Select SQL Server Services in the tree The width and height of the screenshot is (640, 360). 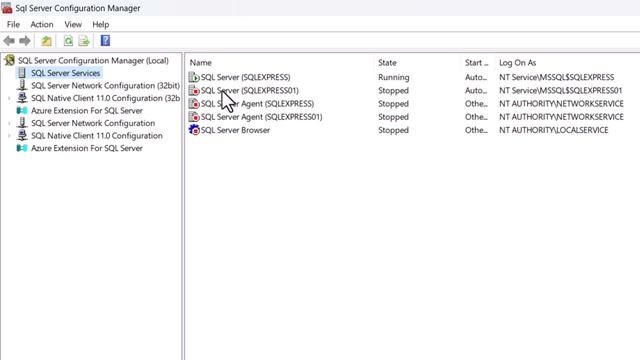(x=65, y=73)
